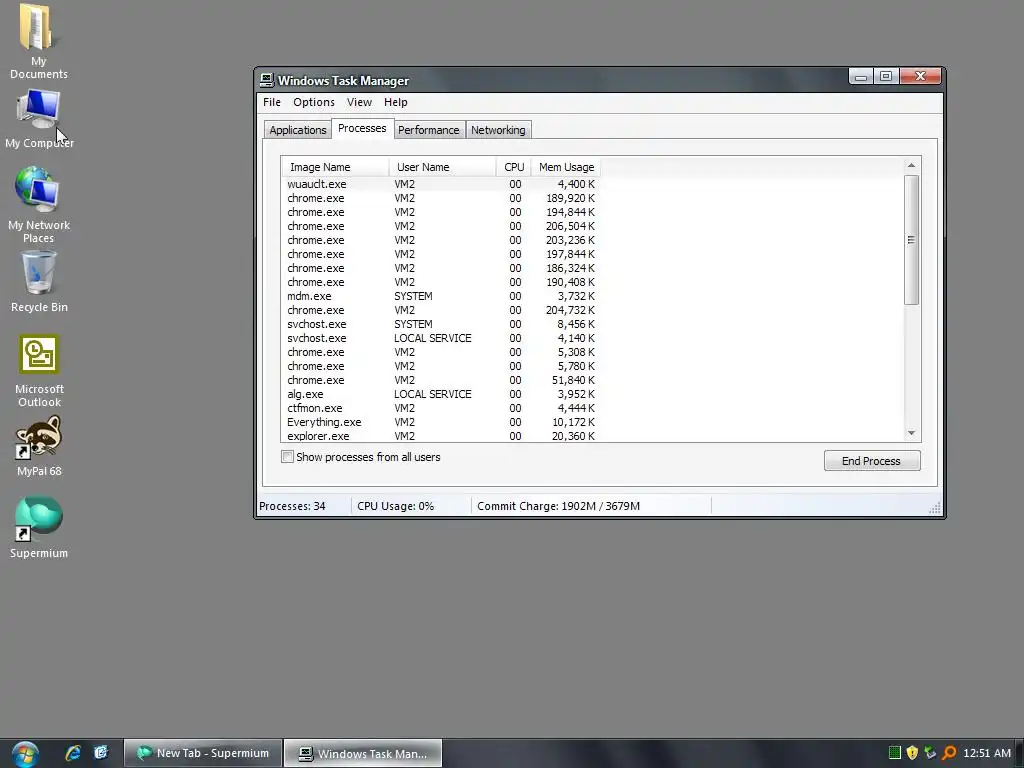Select chrome.exe row using 186,324 K
This screenshot has width=1024, height=768.
tap(441, 268)
